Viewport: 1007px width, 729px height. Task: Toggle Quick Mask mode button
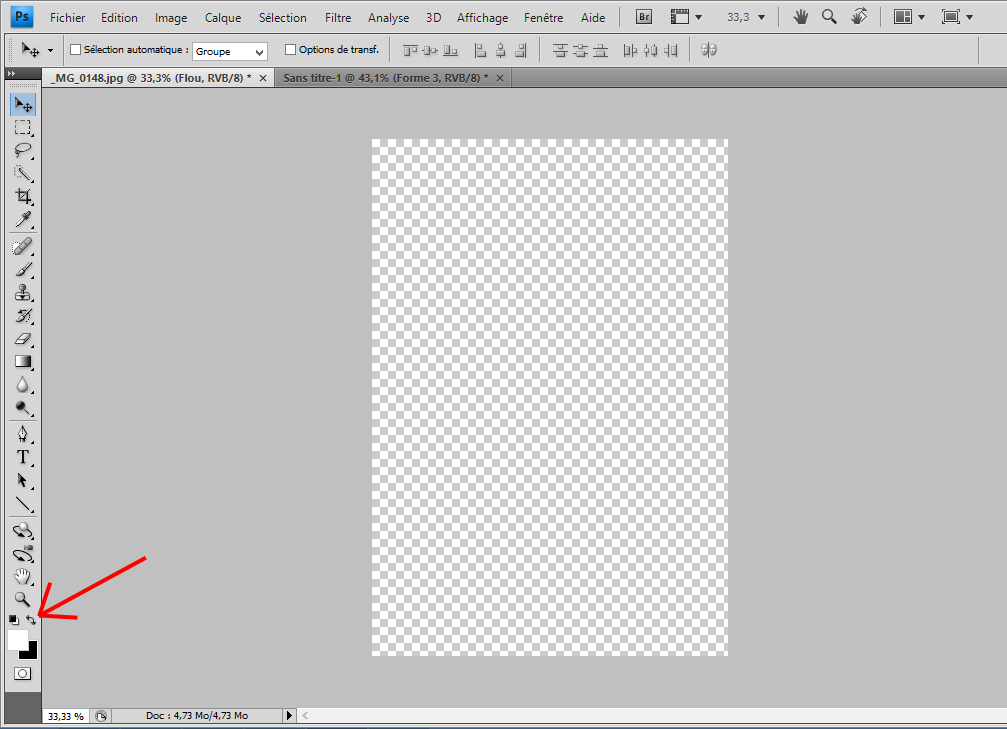tap(22, 674)
